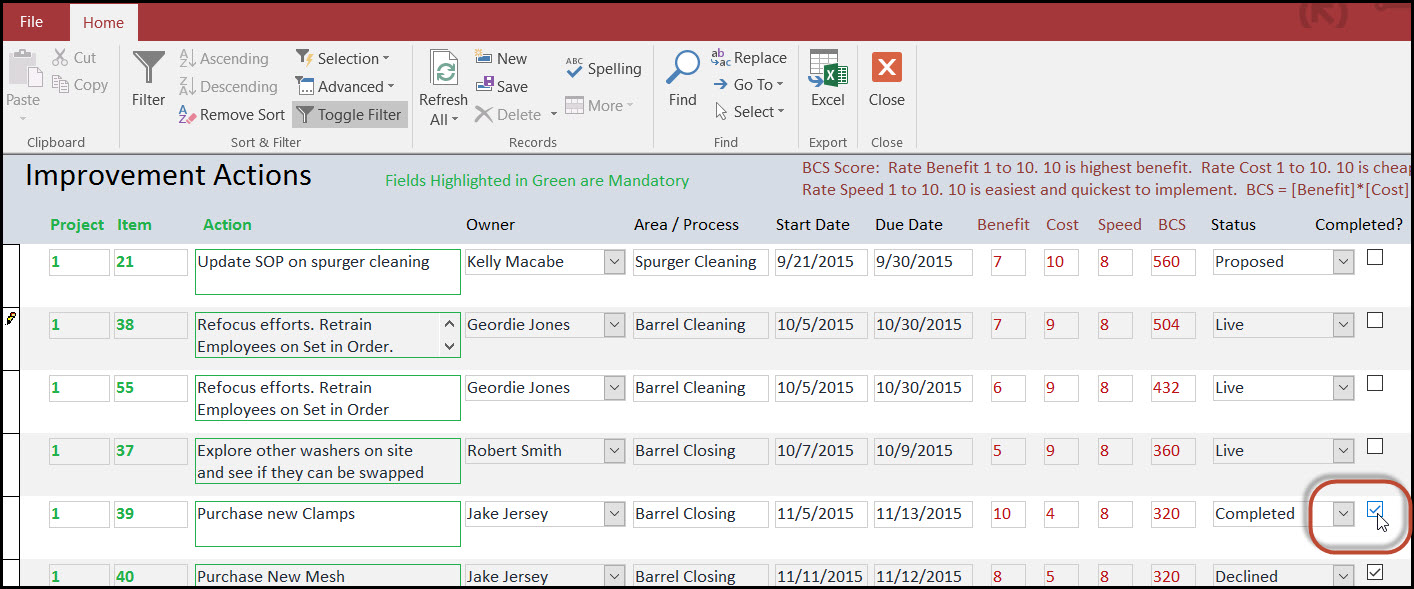Click Remove Sort
1414x589 pixels.
232,115
